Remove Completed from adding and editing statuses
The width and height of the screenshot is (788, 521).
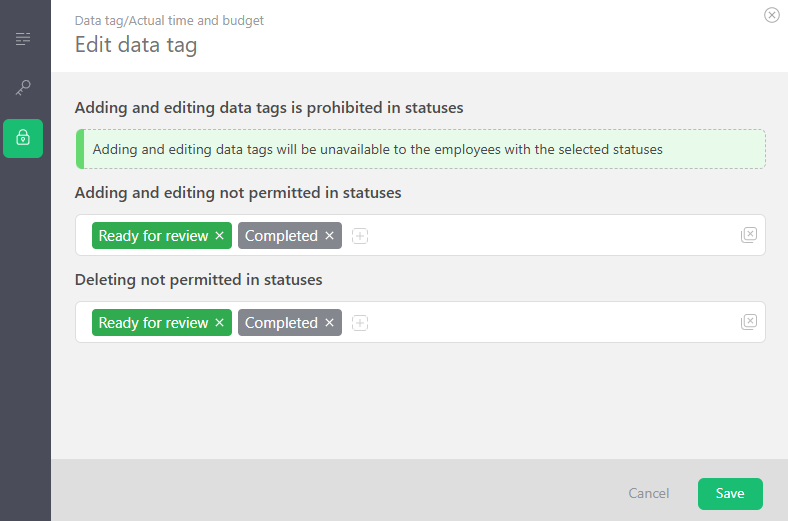pyautogui.click(x=330, y=236)
